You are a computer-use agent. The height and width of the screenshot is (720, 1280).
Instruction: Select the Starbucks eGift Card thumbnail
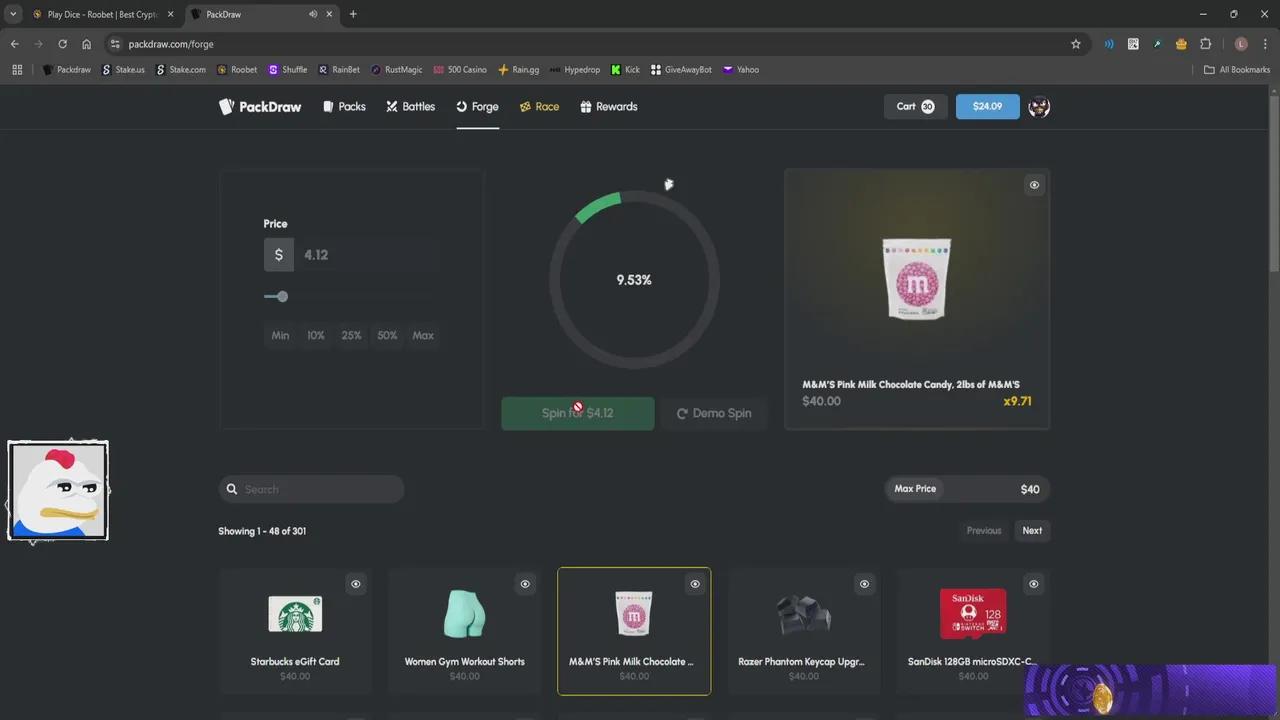[295, 614]
